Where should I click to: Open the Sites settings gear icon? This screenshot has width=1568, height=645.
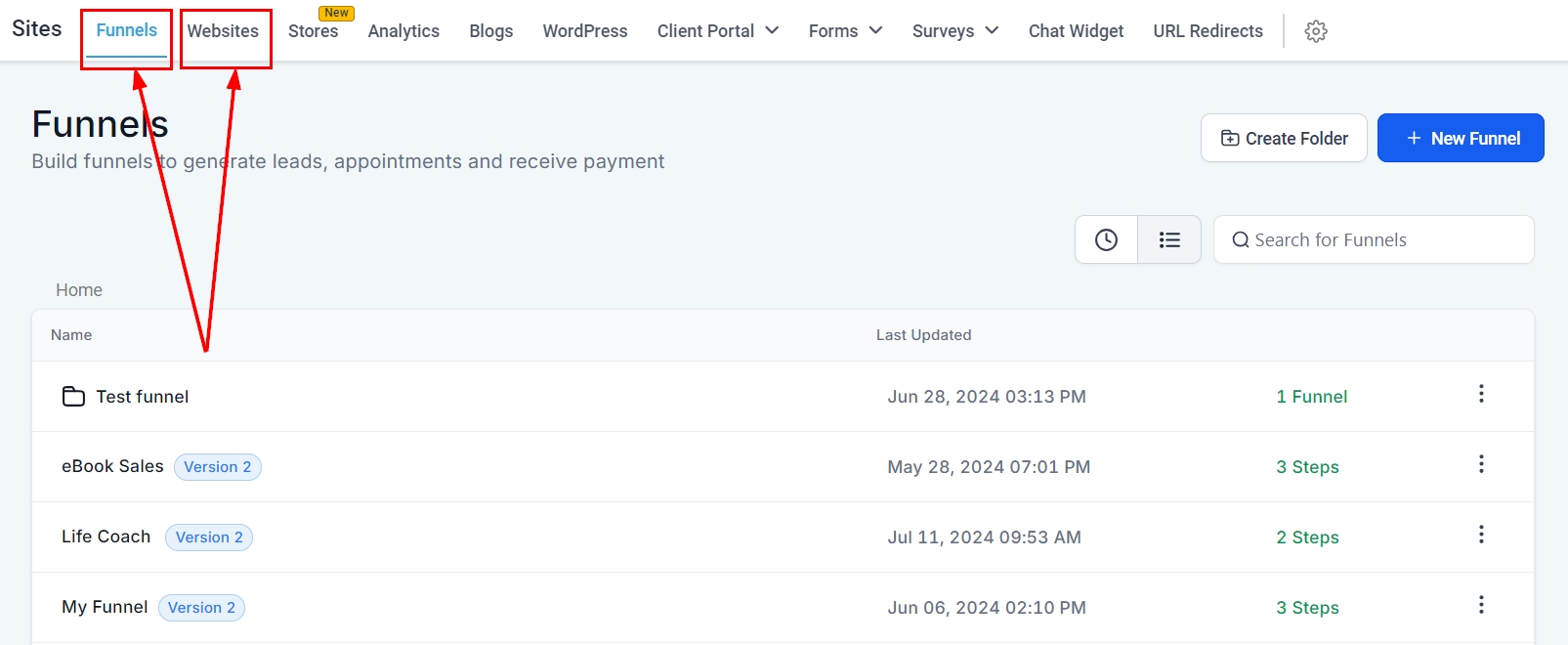point(1316,31)
